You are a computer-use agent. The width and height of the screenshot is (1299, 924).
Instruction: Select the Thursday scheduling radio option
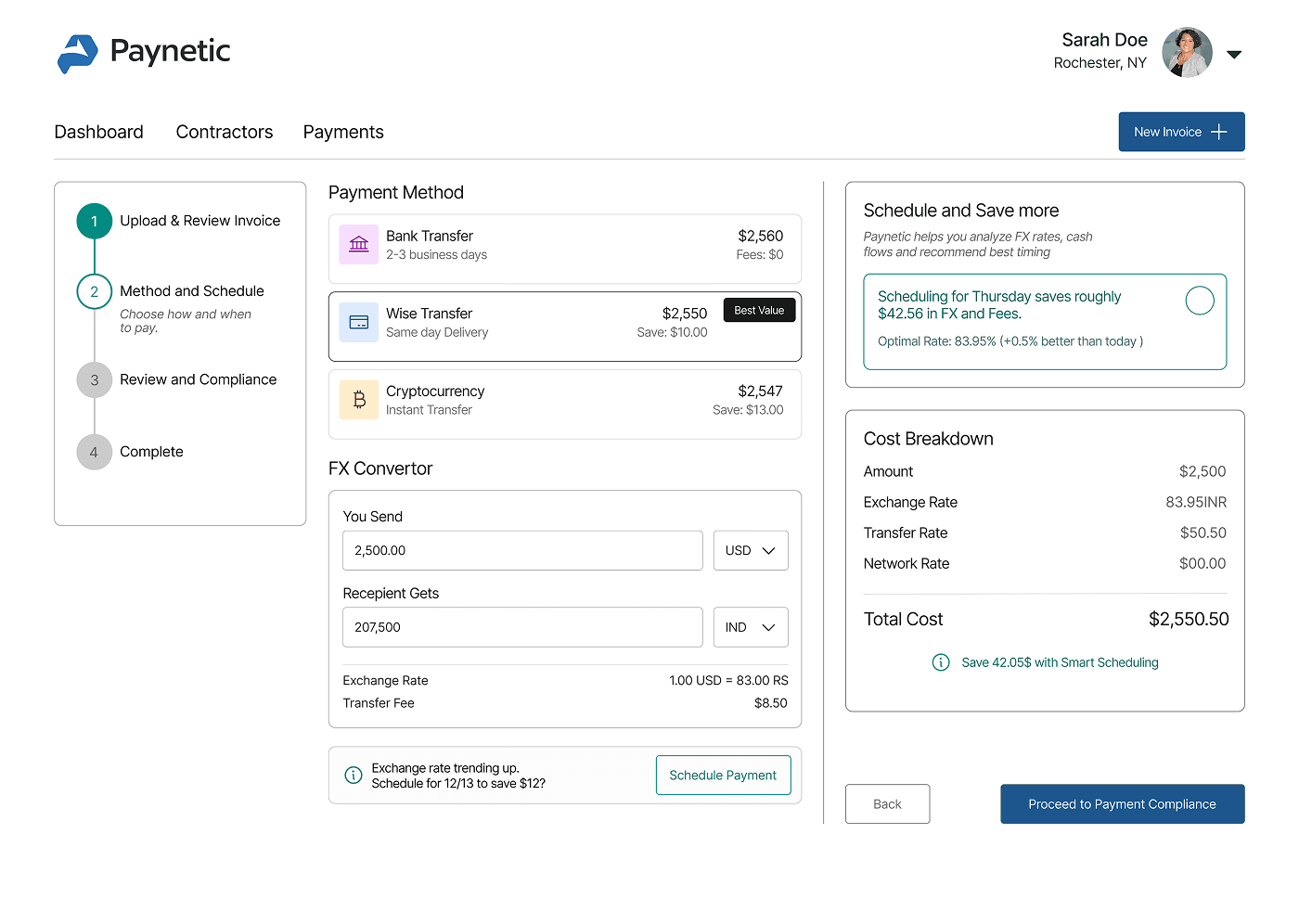click(x=1200, y=301)
